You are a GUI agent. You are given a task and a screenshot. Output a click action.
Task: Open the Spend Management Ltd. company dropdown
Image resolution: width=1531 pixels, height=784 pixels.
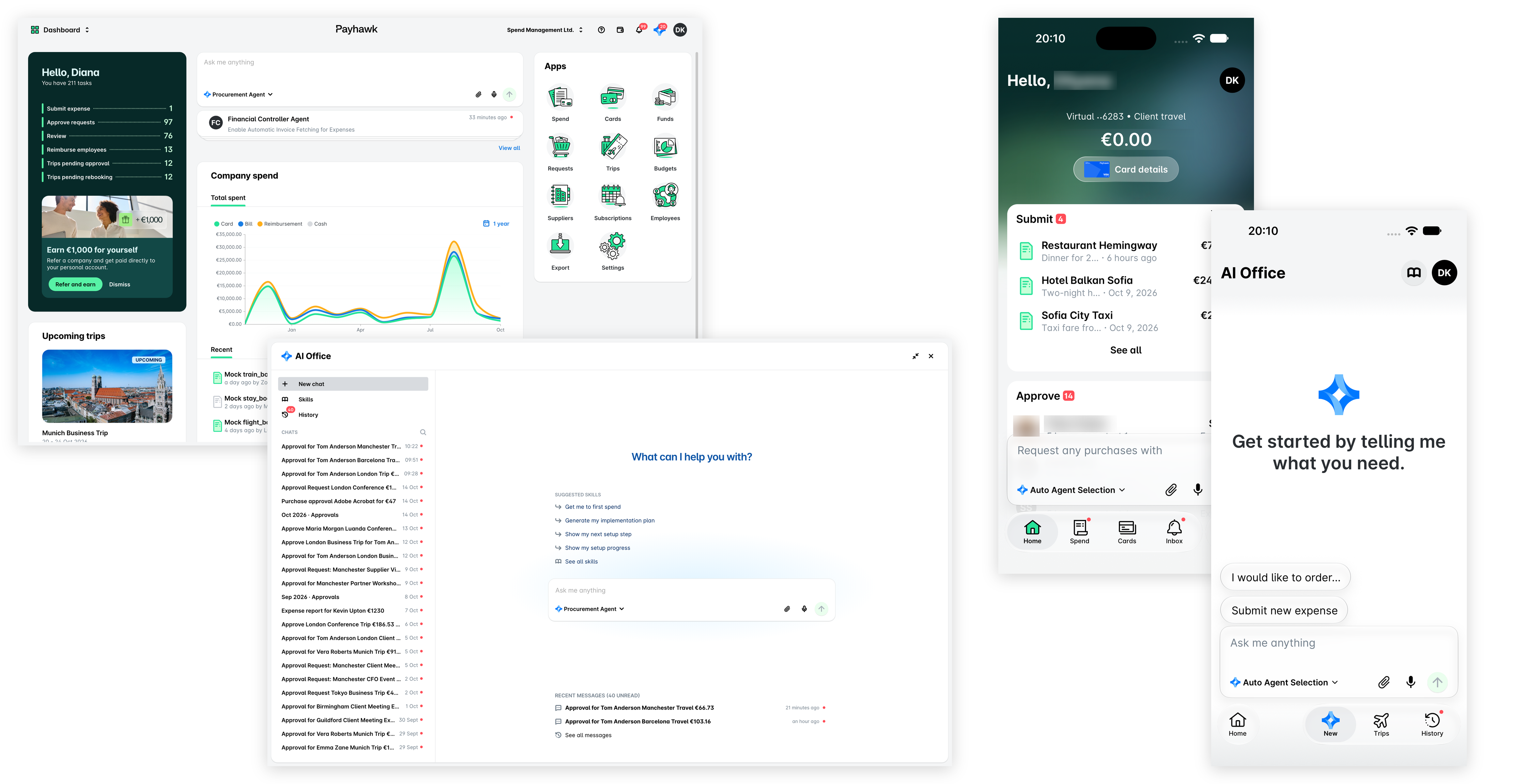[544, 30]
